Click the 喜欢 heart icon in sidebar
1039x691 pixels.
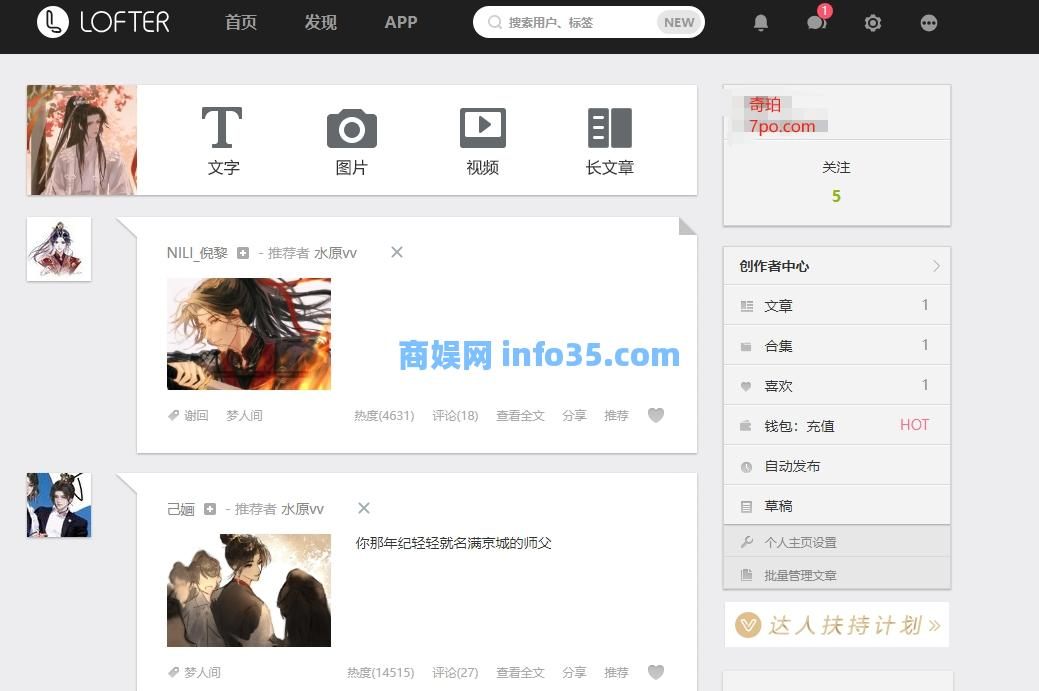[x=746, y=386]
